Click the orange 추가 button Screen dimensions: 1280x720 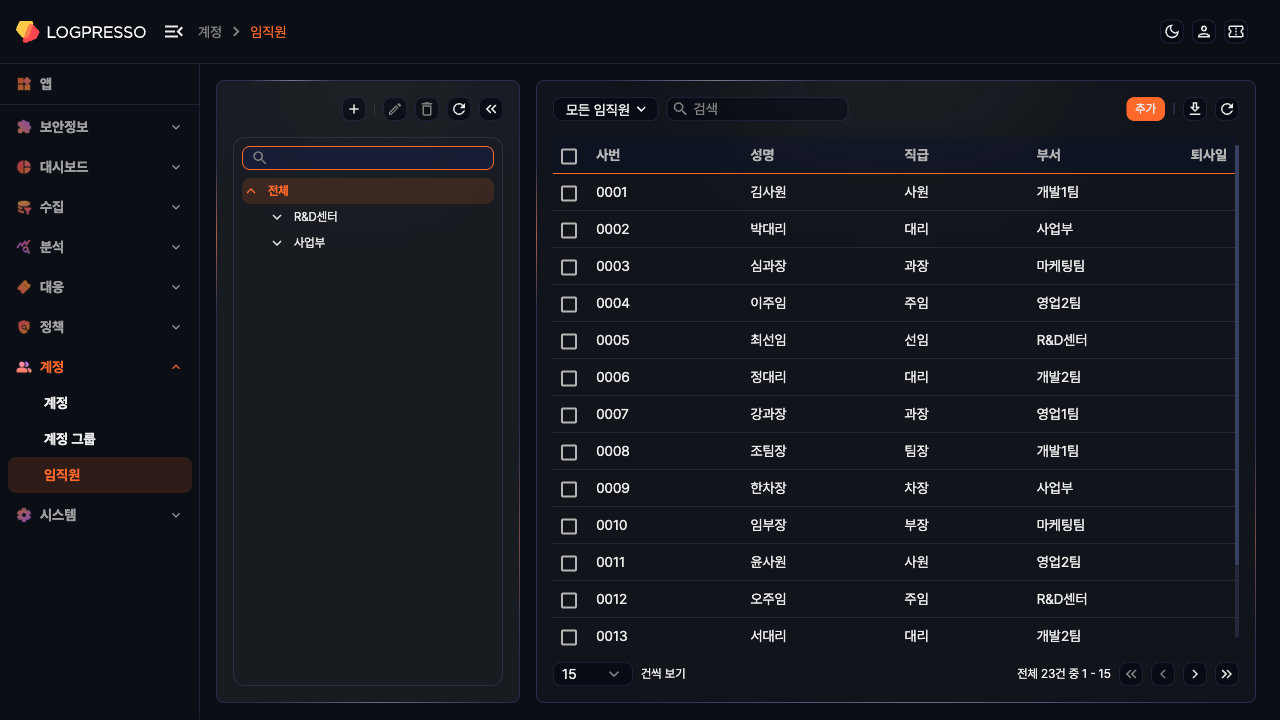[x=1145, y=109]
